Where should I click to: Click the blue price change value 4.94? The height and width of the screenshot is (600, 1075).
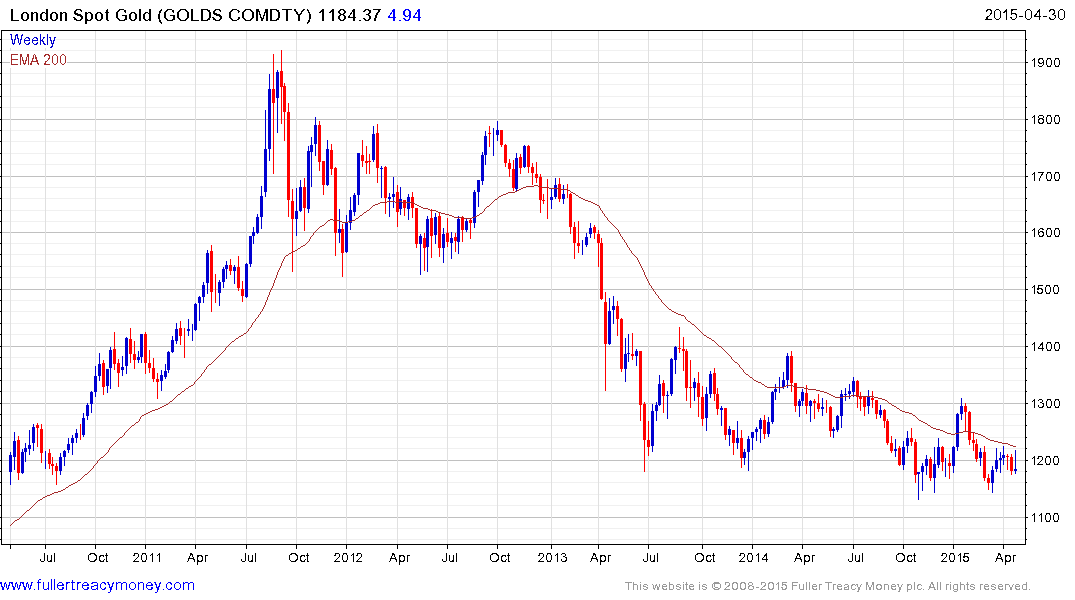tap(404, 15)
